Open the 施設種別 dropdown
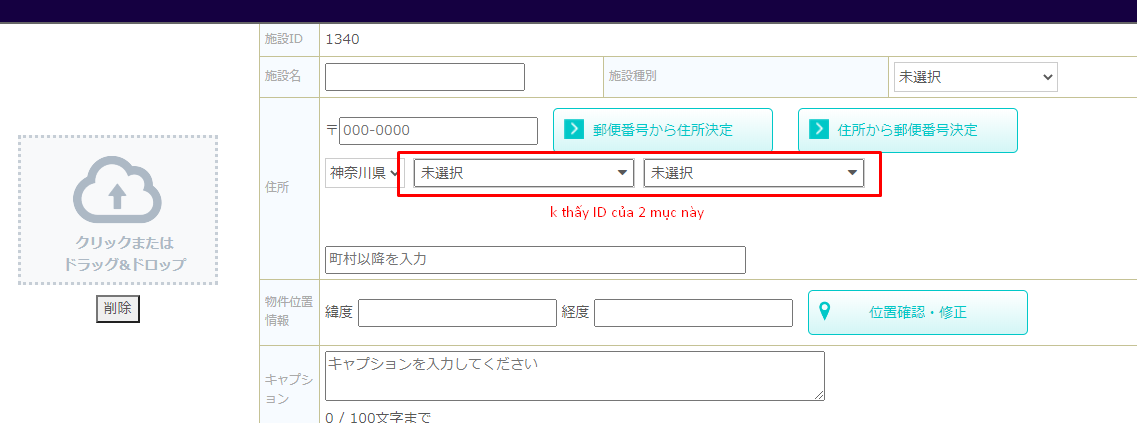1137x423 pixels. 974,77
